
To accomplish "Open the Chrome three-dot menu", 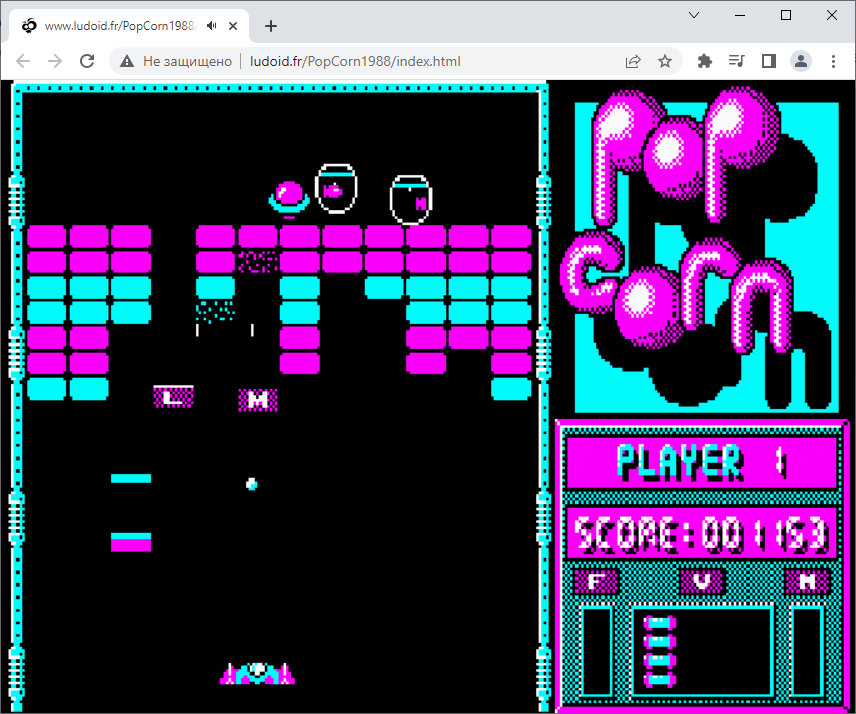I will (833, 61).
